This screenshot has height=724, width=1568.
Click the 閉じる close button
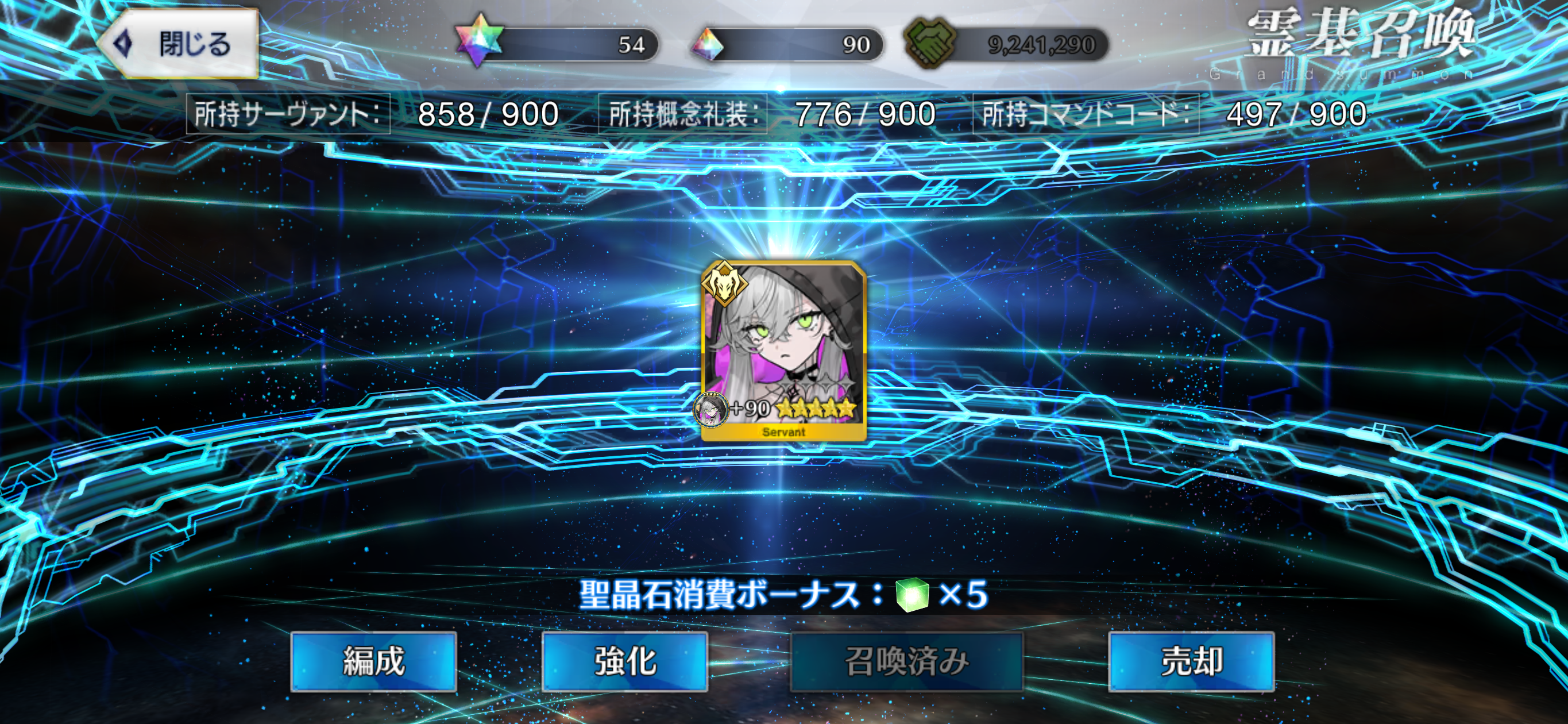pyautogui.click(x=179, y=43)
